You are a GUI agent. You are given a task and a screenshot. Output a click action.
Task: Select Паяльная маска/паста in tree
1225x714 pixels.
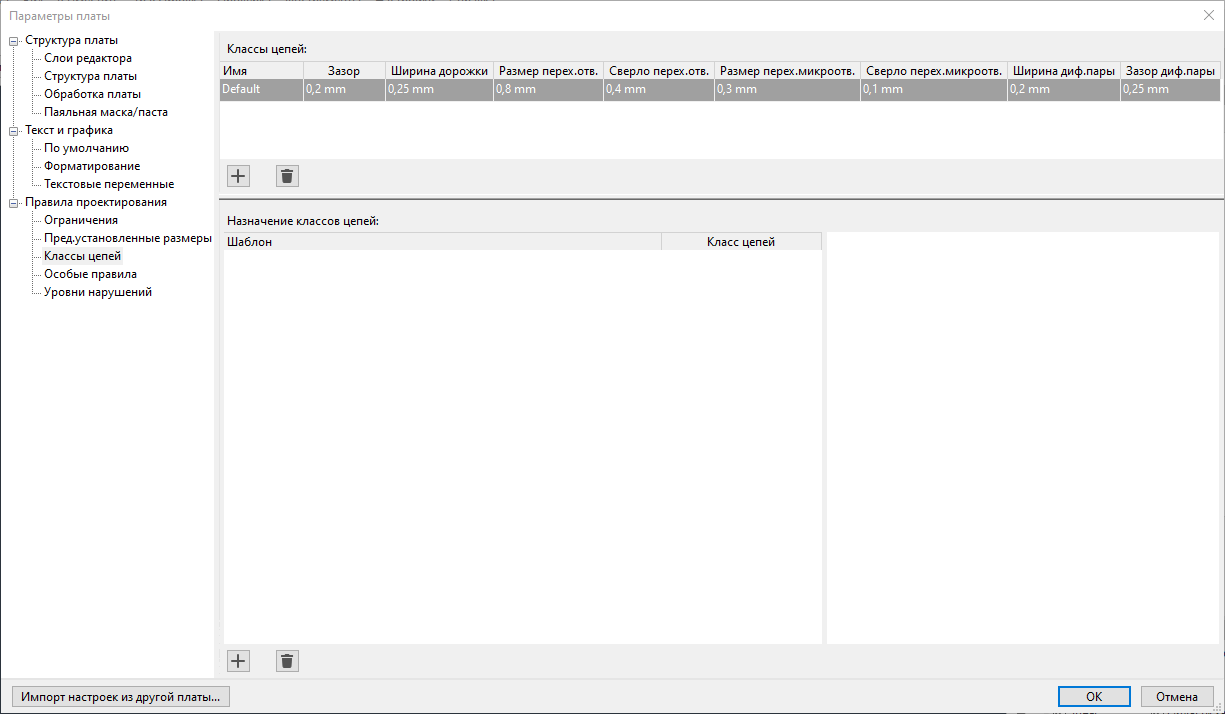[106, 112]
